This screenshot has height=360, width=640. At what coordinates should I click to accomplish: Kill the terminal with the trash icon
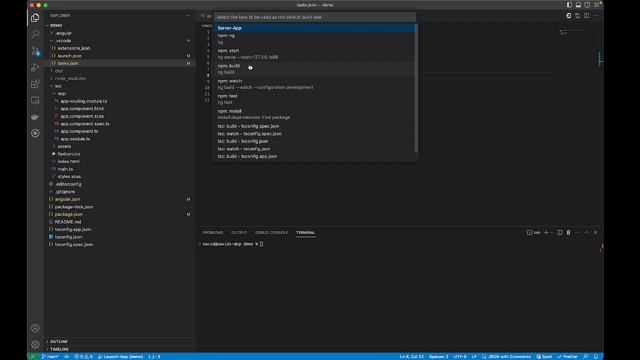[x=568, y=233]
